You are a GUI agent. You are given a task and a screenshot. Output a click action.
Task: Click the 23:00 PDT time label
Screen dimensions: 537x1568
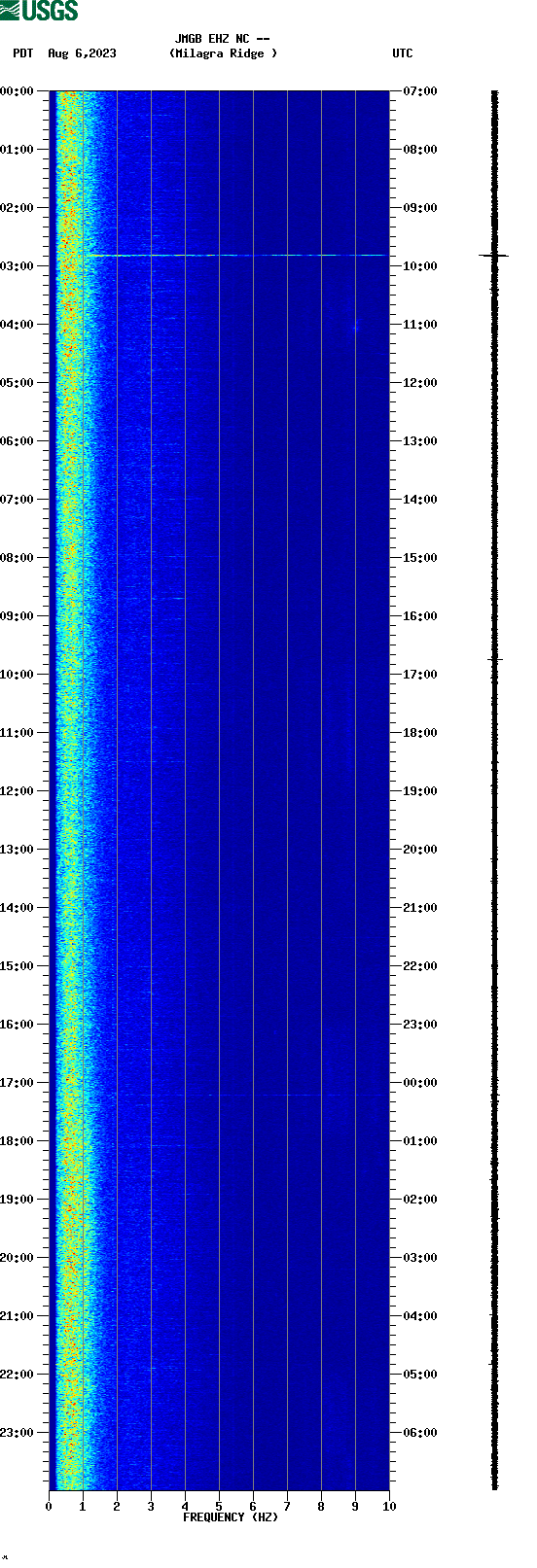(18, 1433)
